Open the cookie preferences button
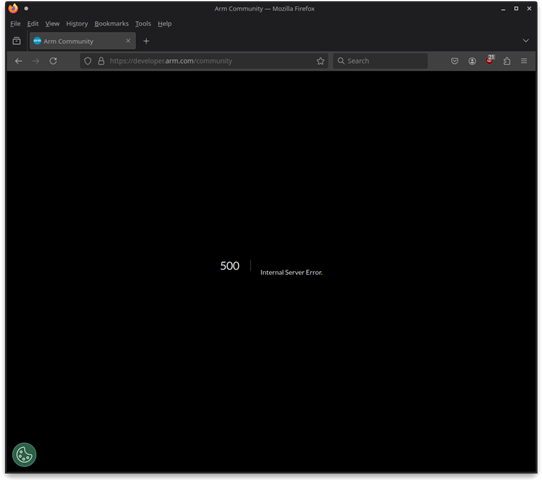This screenshot has height=480, width=542. coord(24,455)
